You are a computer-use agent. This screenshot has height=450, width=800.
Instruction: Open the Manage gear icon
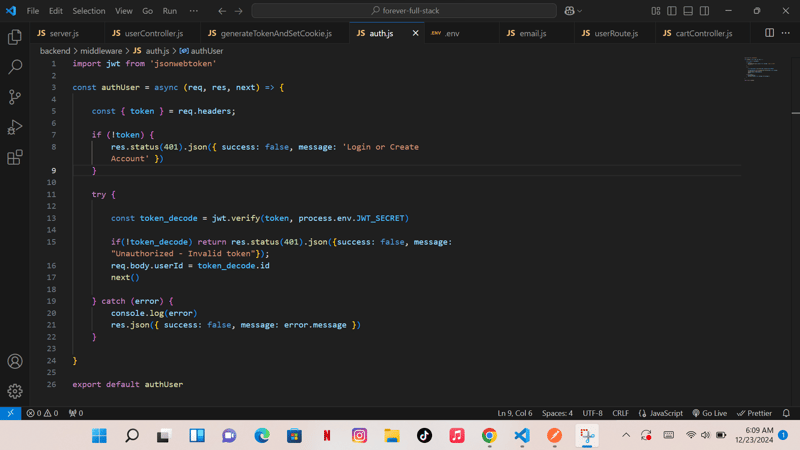[x=15, y=391]
